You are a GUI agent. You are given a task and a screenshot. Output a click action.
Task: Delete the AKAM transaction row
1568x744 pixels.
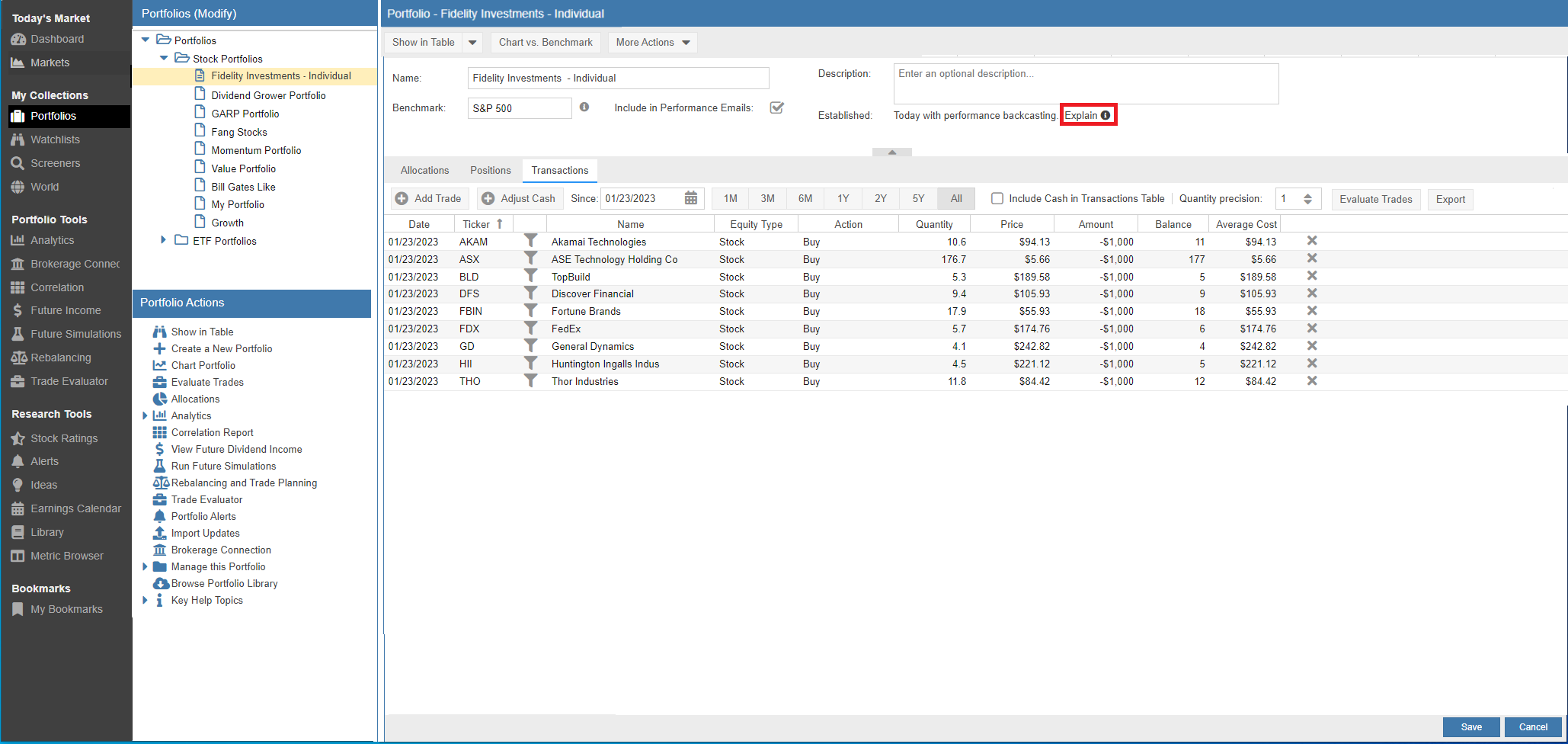click(x=1312, y=241)
